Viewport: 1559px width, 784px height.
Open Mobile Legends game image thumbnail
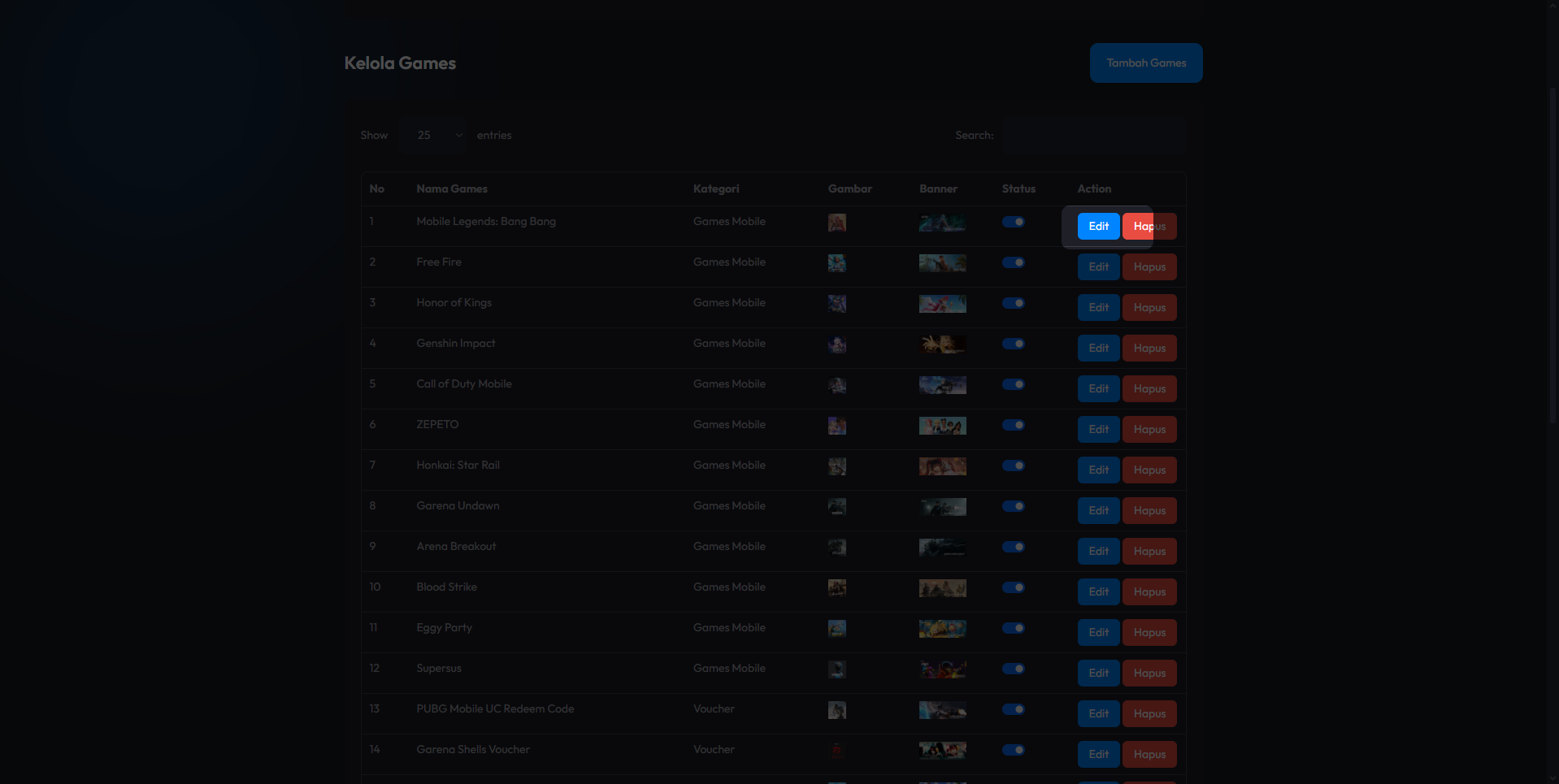click(836, 223)
